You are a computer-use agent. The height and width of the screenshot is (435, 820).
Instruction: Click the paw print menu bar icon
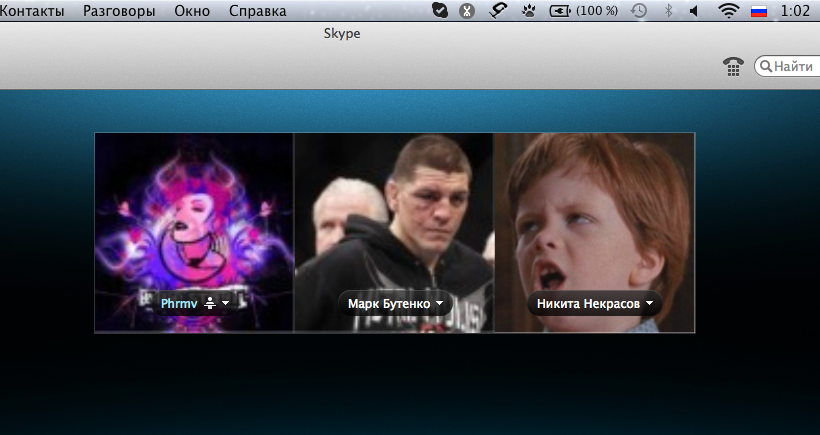click(529, 10)
